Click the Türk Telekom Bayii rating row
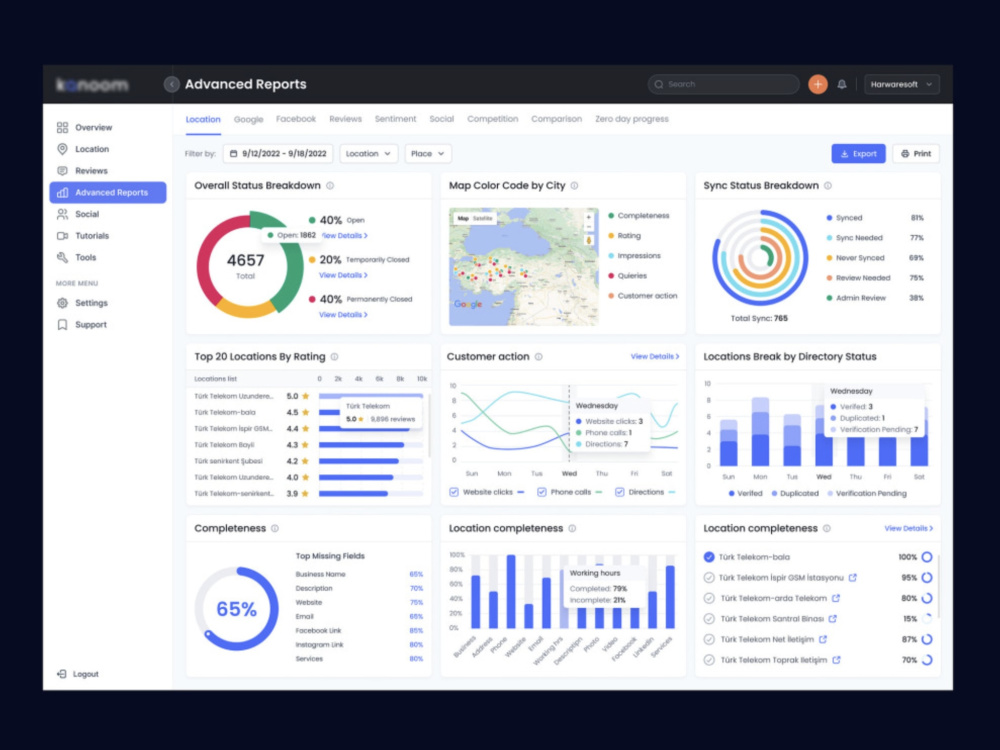This screenshot has width=1000, height=750. 309,445
